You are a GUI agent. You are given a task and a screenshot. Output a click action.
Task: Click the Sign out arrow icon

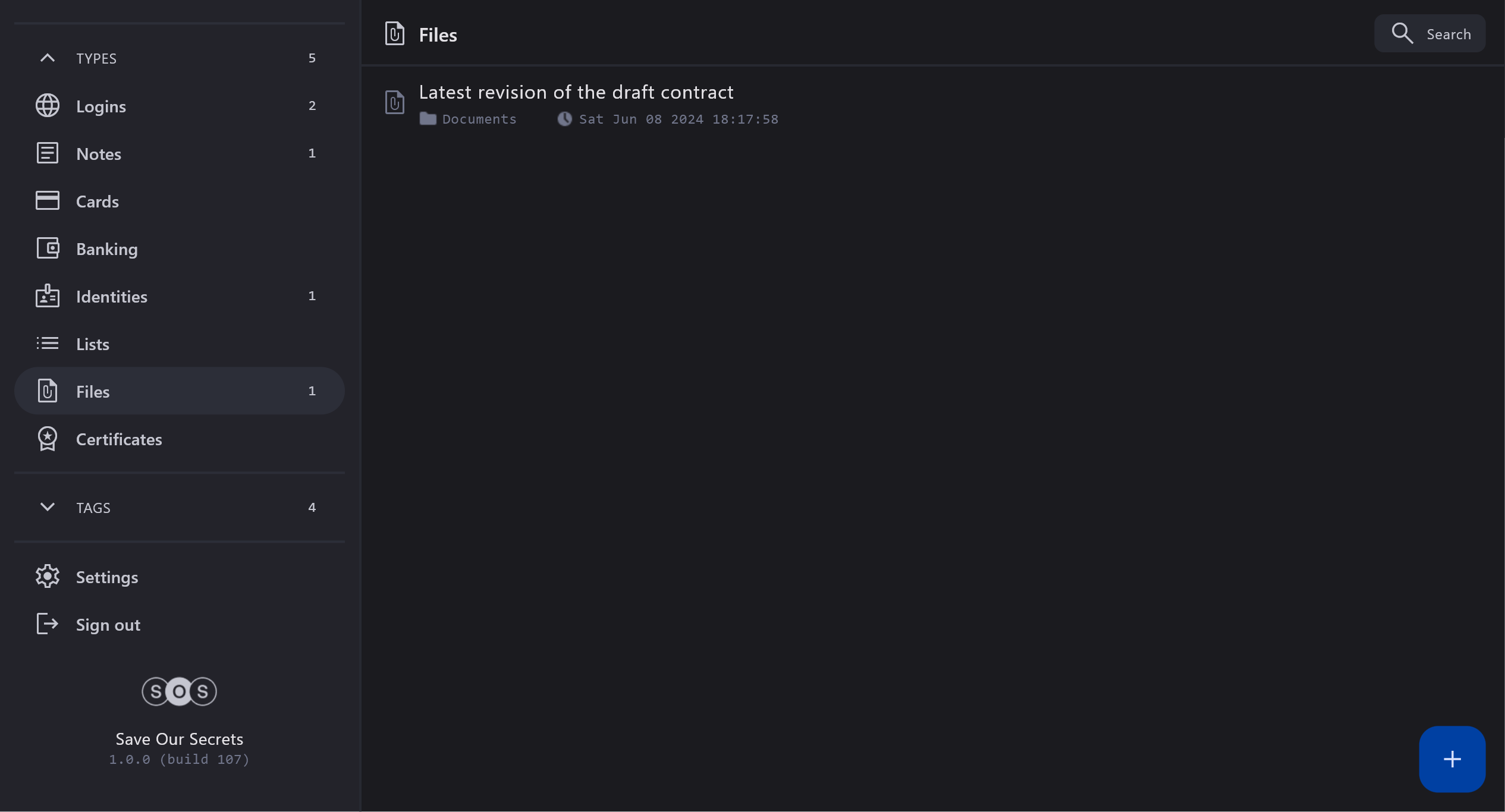[48, 624]
